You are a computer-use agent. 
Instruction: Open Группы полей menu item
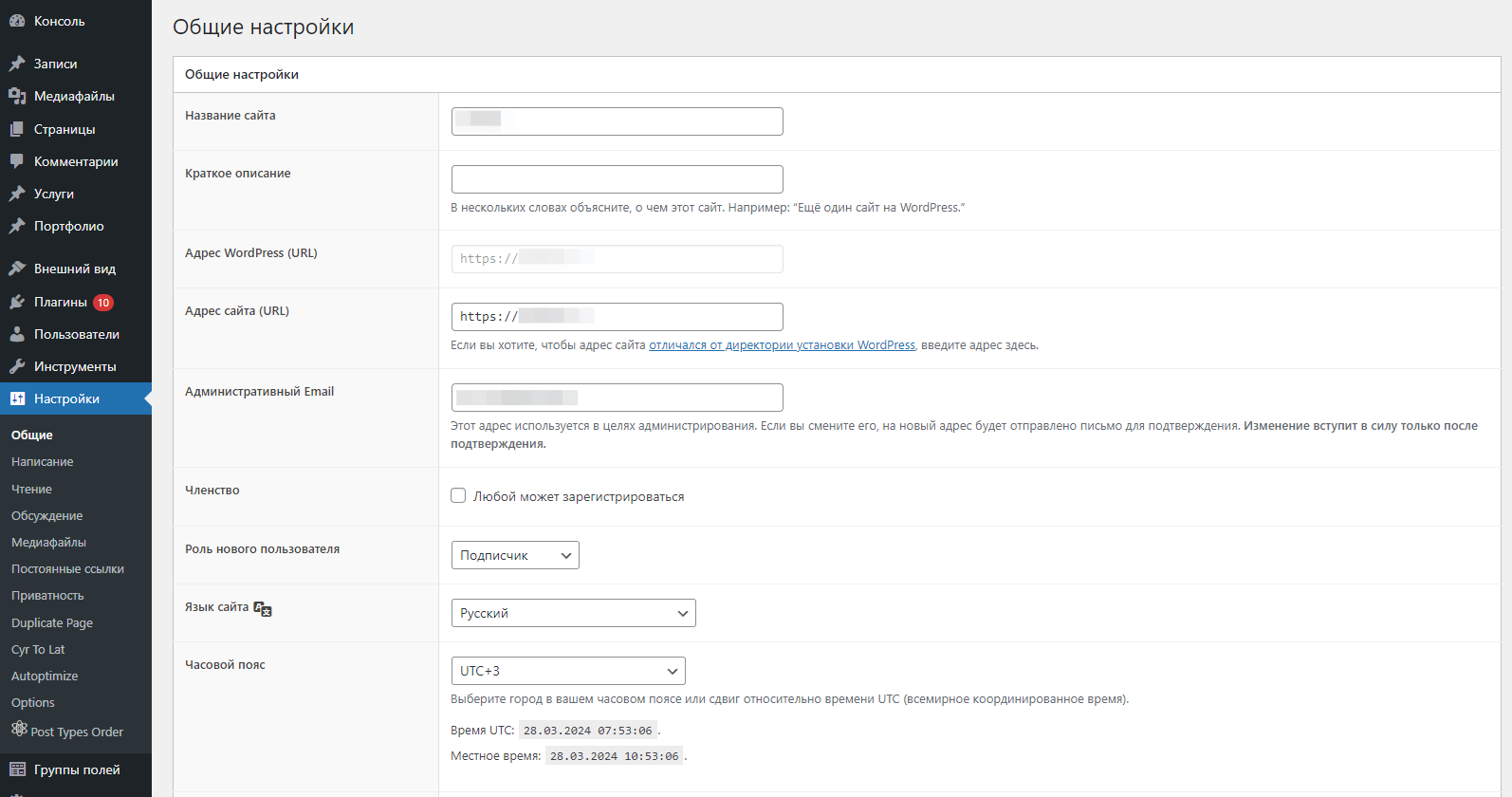click(76, 769)
